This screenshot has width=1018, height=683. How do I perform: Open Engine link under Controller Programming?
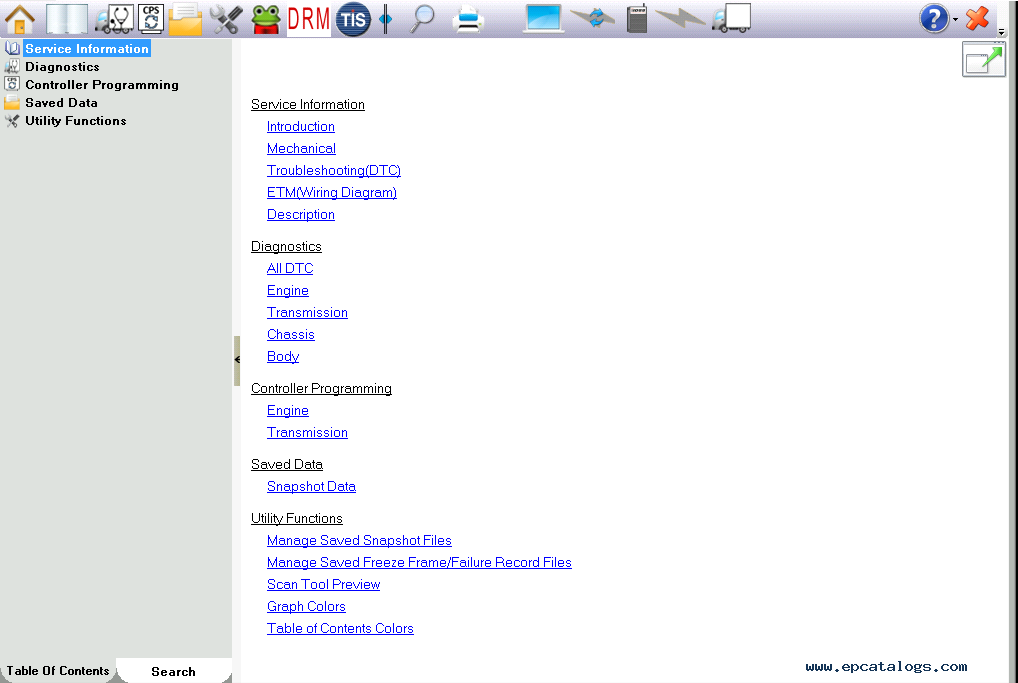point(288,411)
